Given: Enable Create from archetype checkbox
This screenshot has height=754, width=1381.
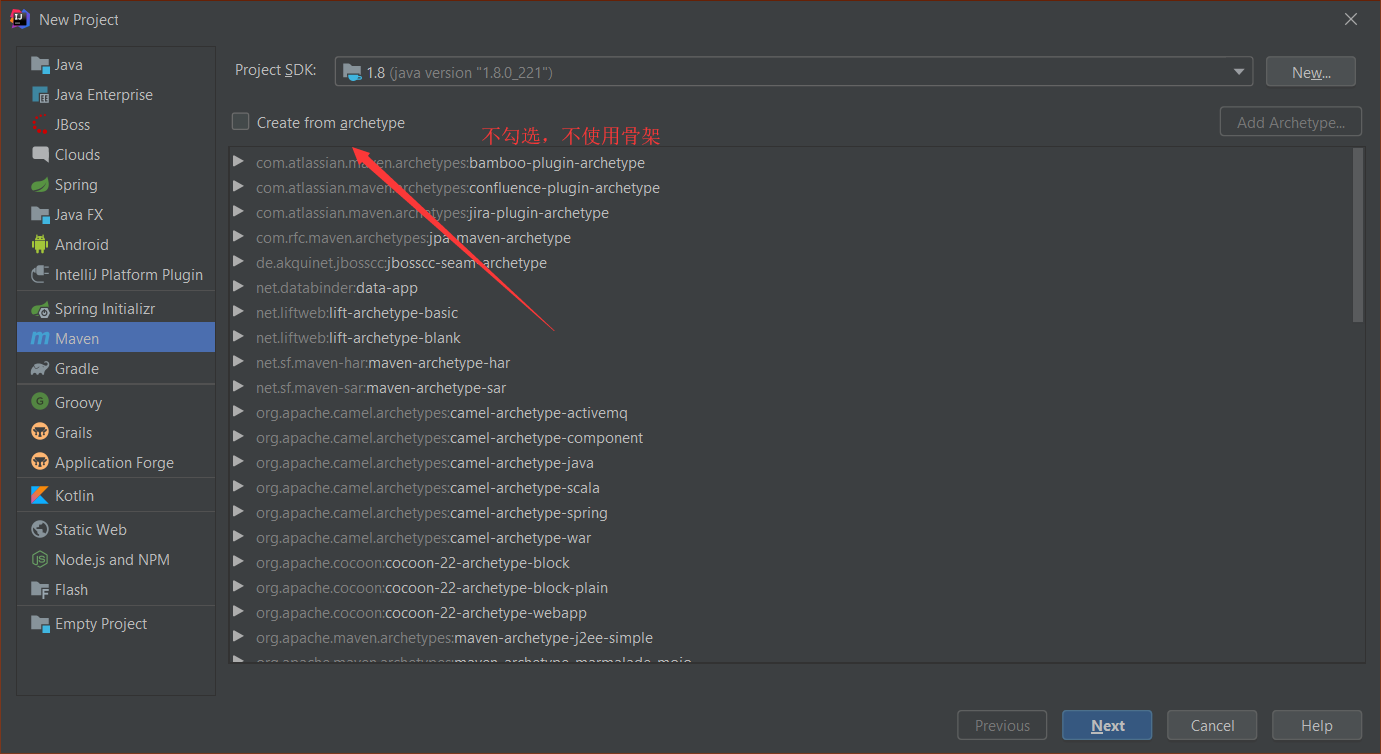Looking at the screenshot, I should pyautogui.click(x=241, y=122).
